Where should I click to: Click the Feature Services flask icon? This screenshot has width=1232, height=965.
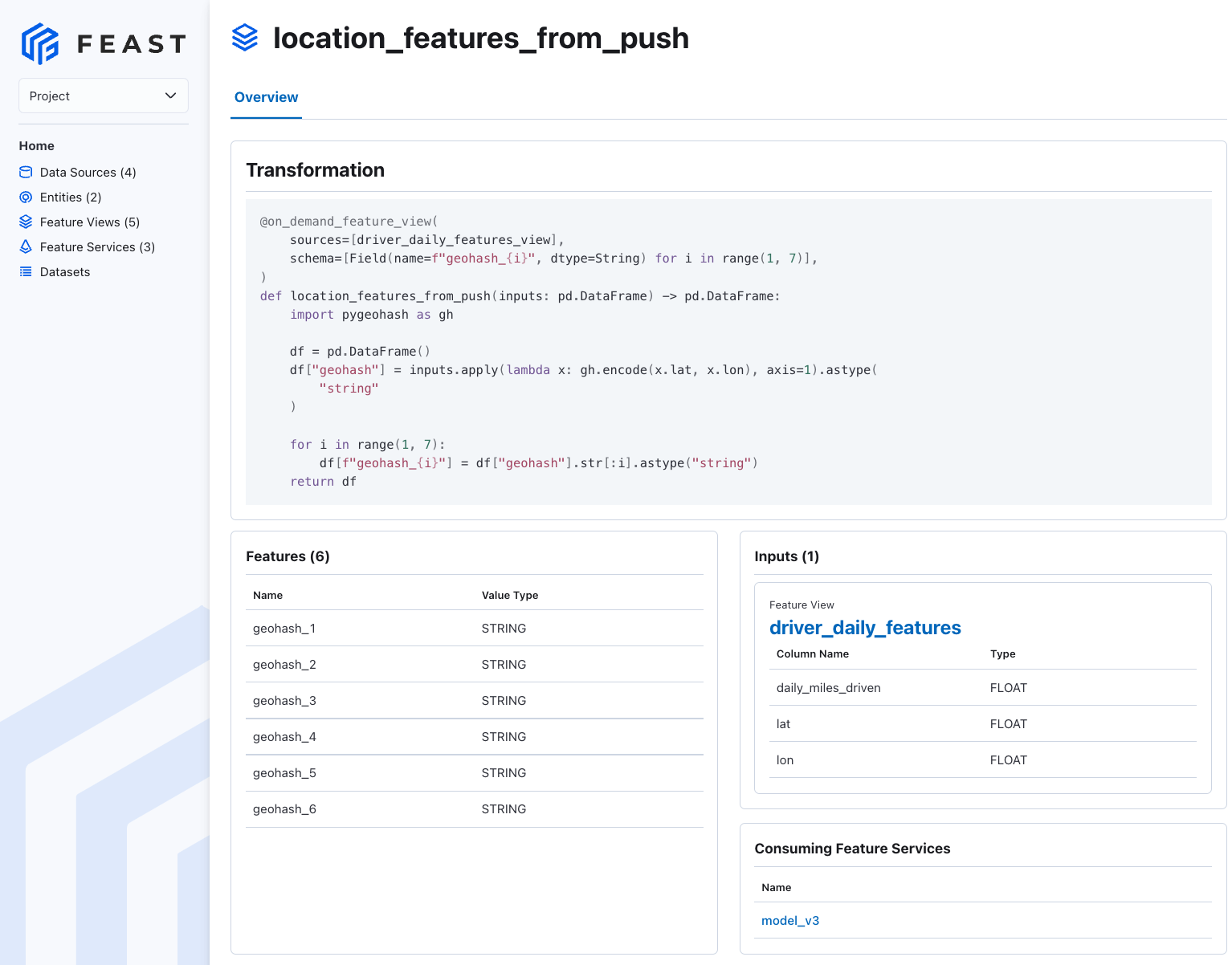pyautogui.click(x=26, y=247)
